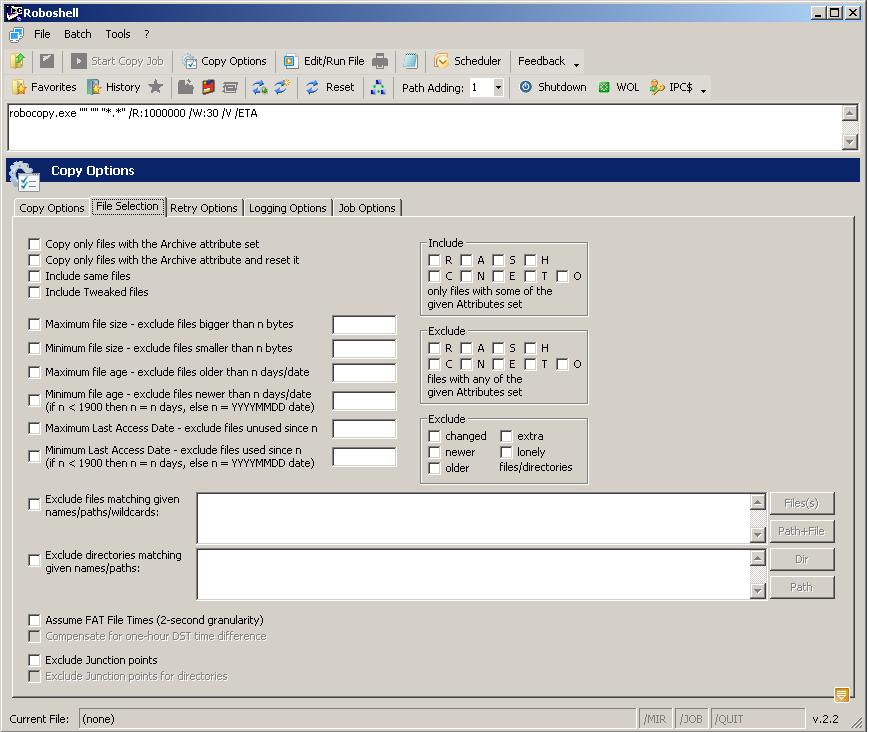Check Exclude Junction points
Viewport: 869px width, 732px height.
34,661
